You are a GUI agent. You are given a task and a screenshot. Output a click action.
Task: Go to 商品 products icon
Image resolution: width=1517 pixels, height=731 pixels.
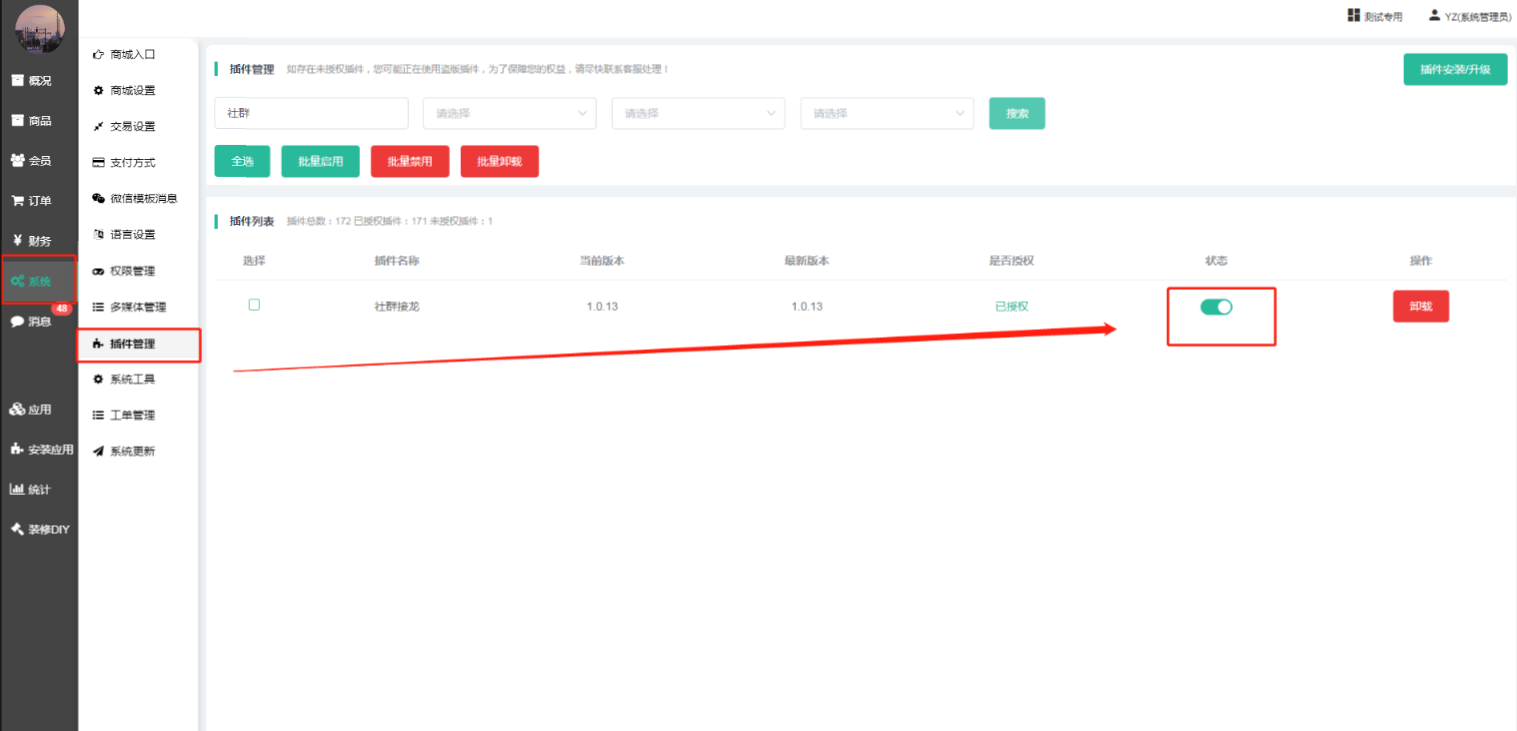[17, 120]
